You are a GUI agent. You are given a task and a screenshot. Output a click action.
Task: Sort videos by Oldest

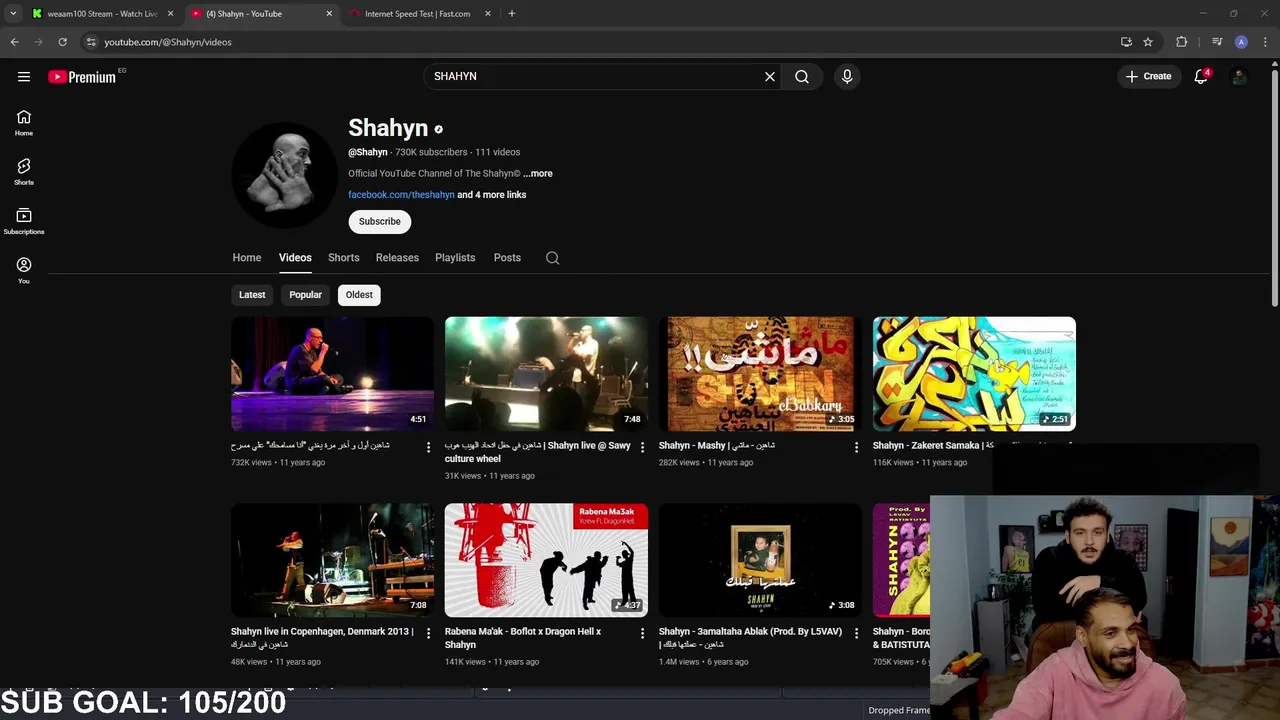click(x=359, y=295)
